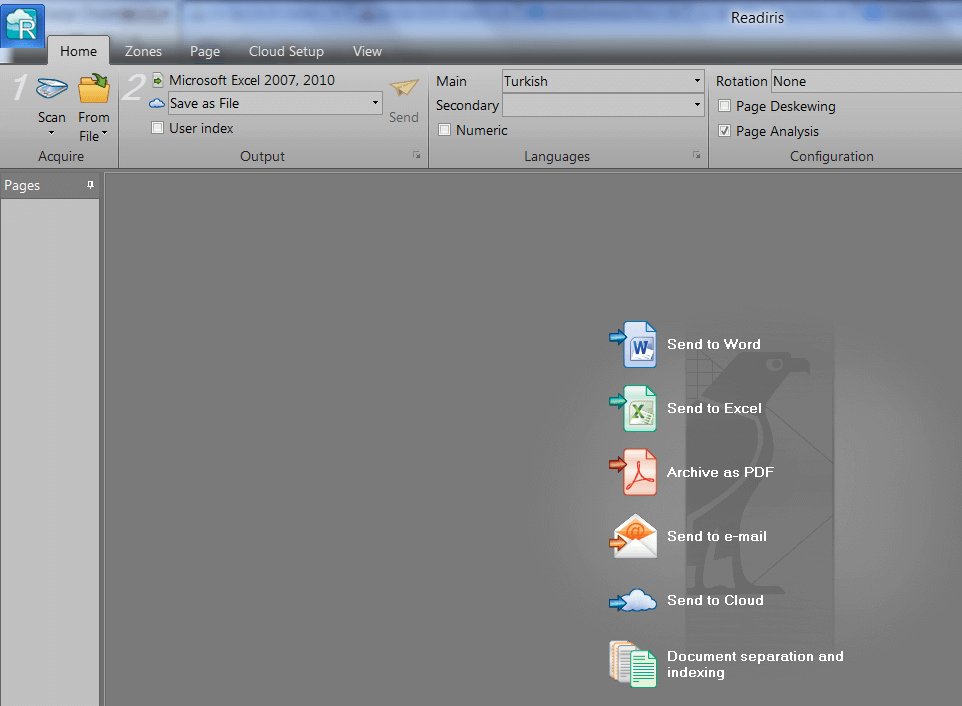Image resolution: width=962 pixels, height=706 pixels.
Task: Click the Readiris window title text
Action: 757,18
